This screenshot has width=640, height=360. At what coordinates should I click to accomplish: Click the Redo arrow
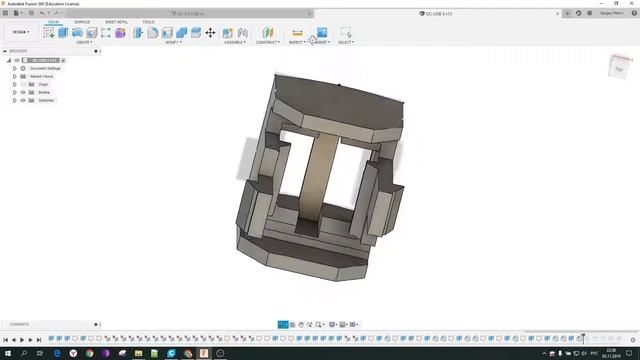[x=56, y=13]
